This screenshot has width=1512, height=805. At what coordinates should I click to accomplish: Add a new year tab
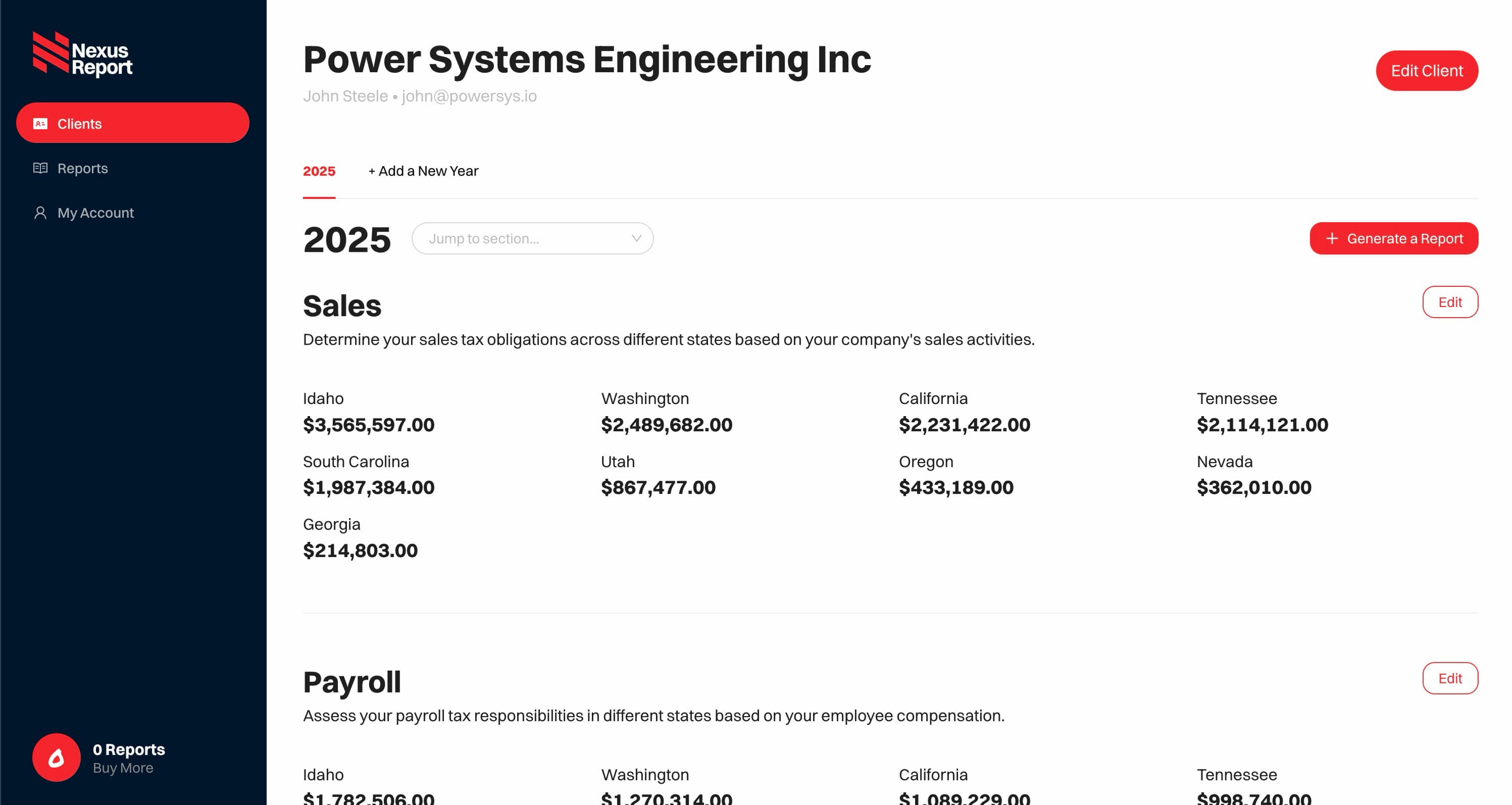(x=423, y=171)
